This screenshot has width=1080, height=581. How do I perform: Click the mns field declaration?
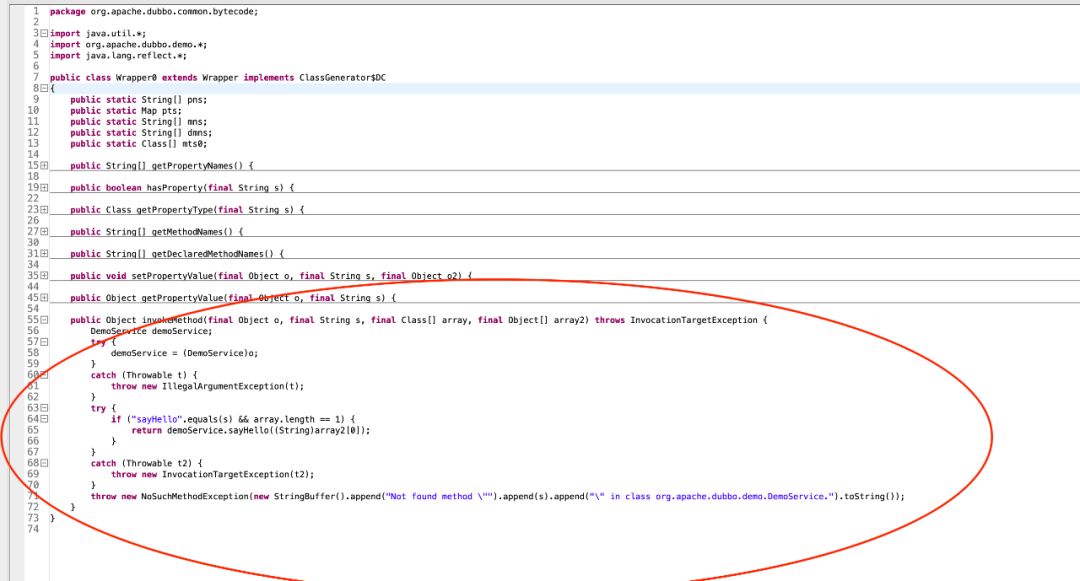click(x=138, y=122)
